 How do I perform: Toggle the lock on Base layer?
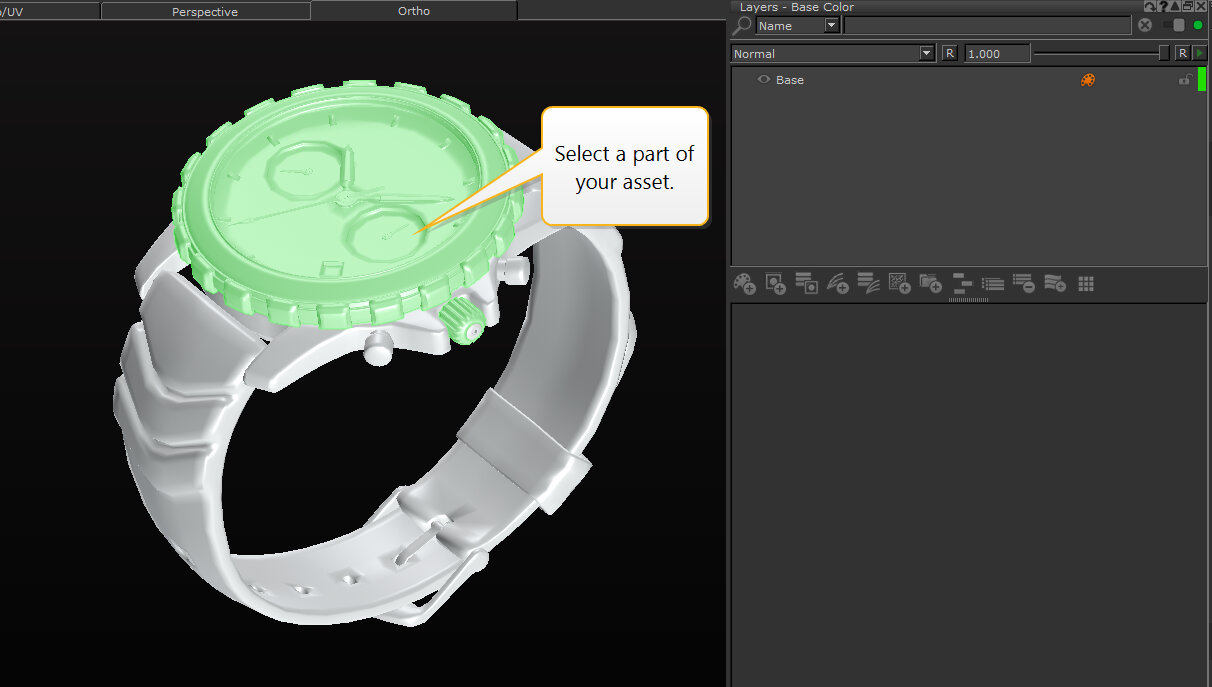[1184, 80]
